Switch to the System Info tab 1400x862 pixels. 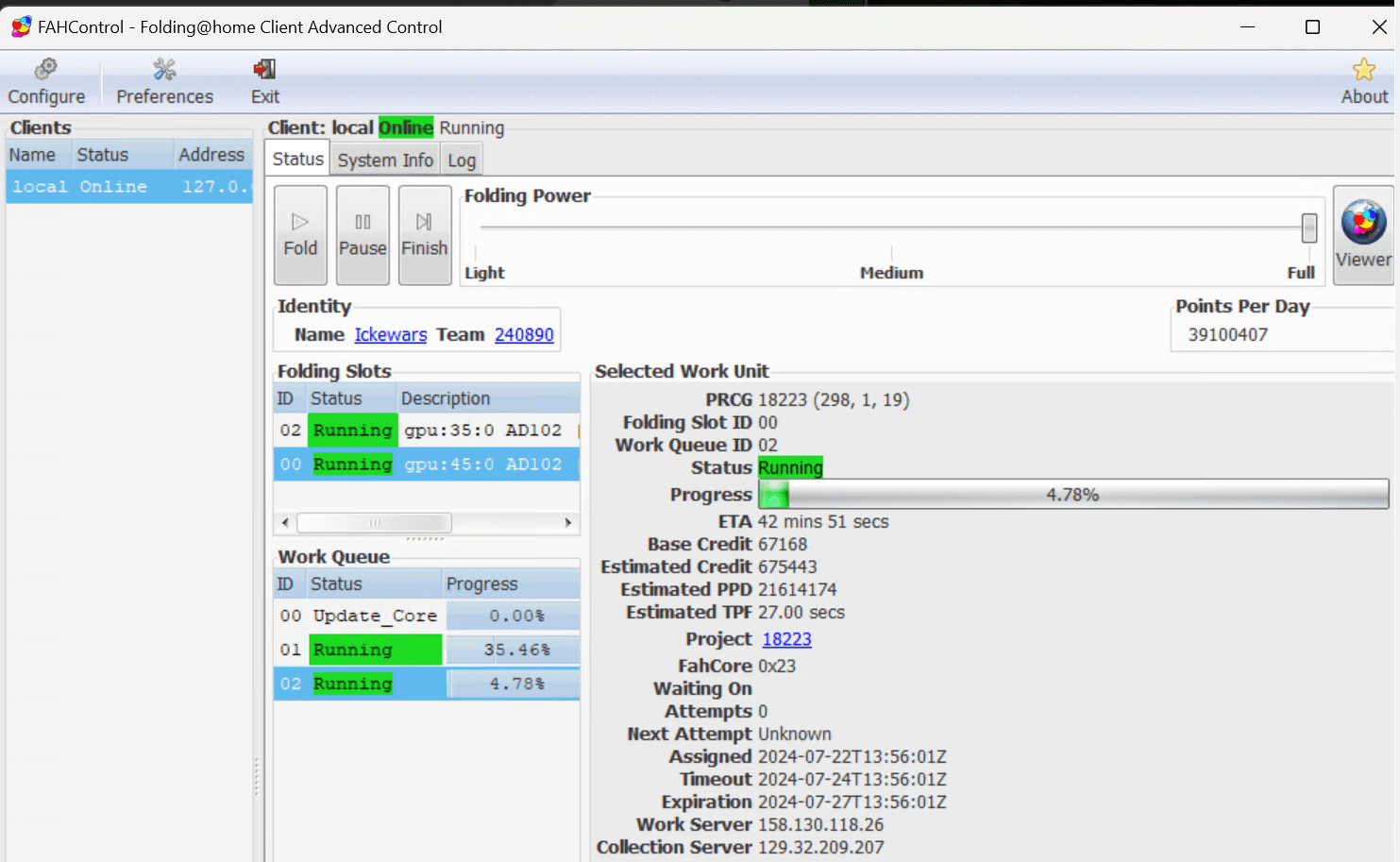(385, 161)
